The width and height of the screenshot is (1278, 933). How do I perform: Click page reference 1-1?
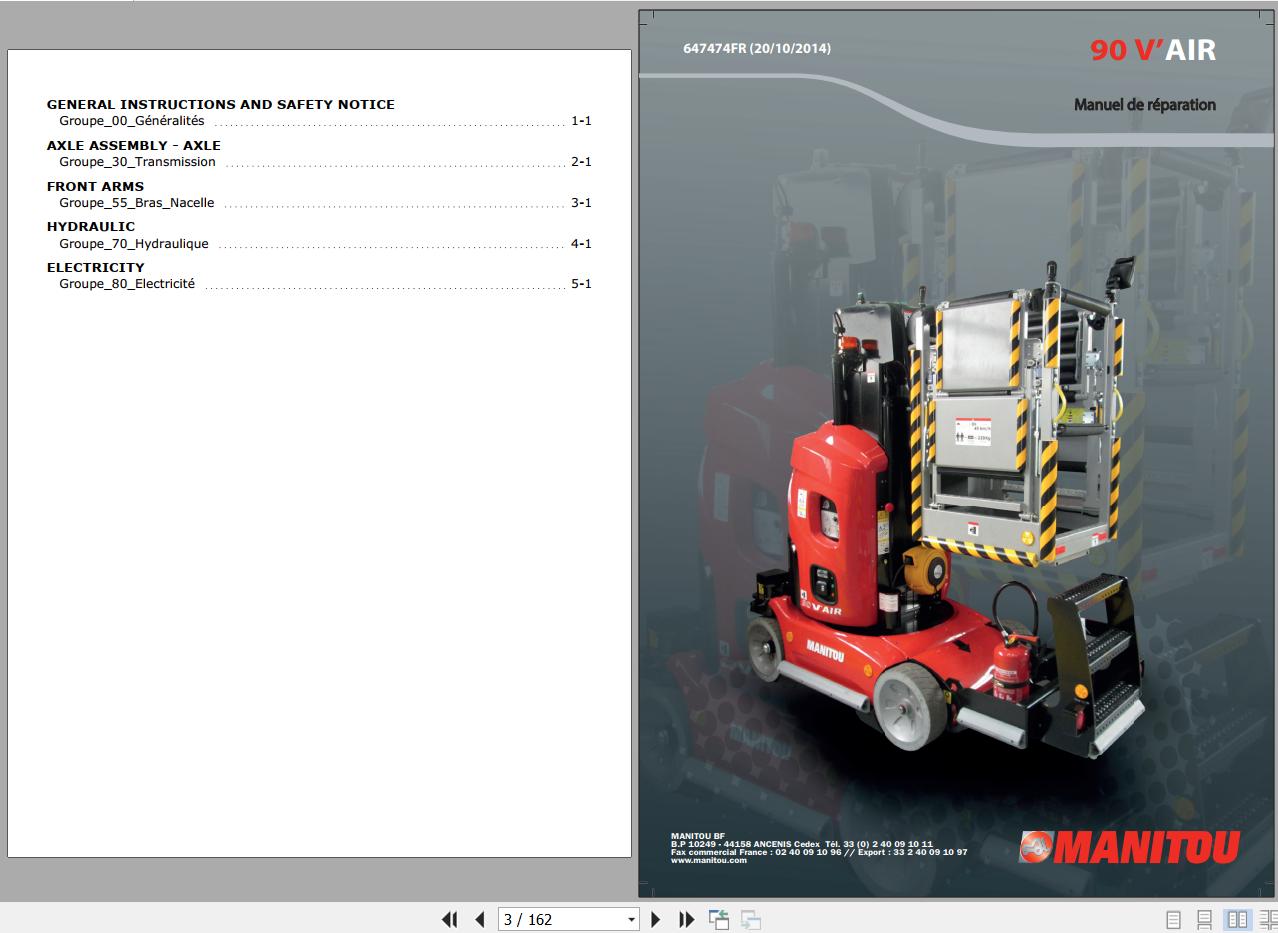click(x=581, y=121)
